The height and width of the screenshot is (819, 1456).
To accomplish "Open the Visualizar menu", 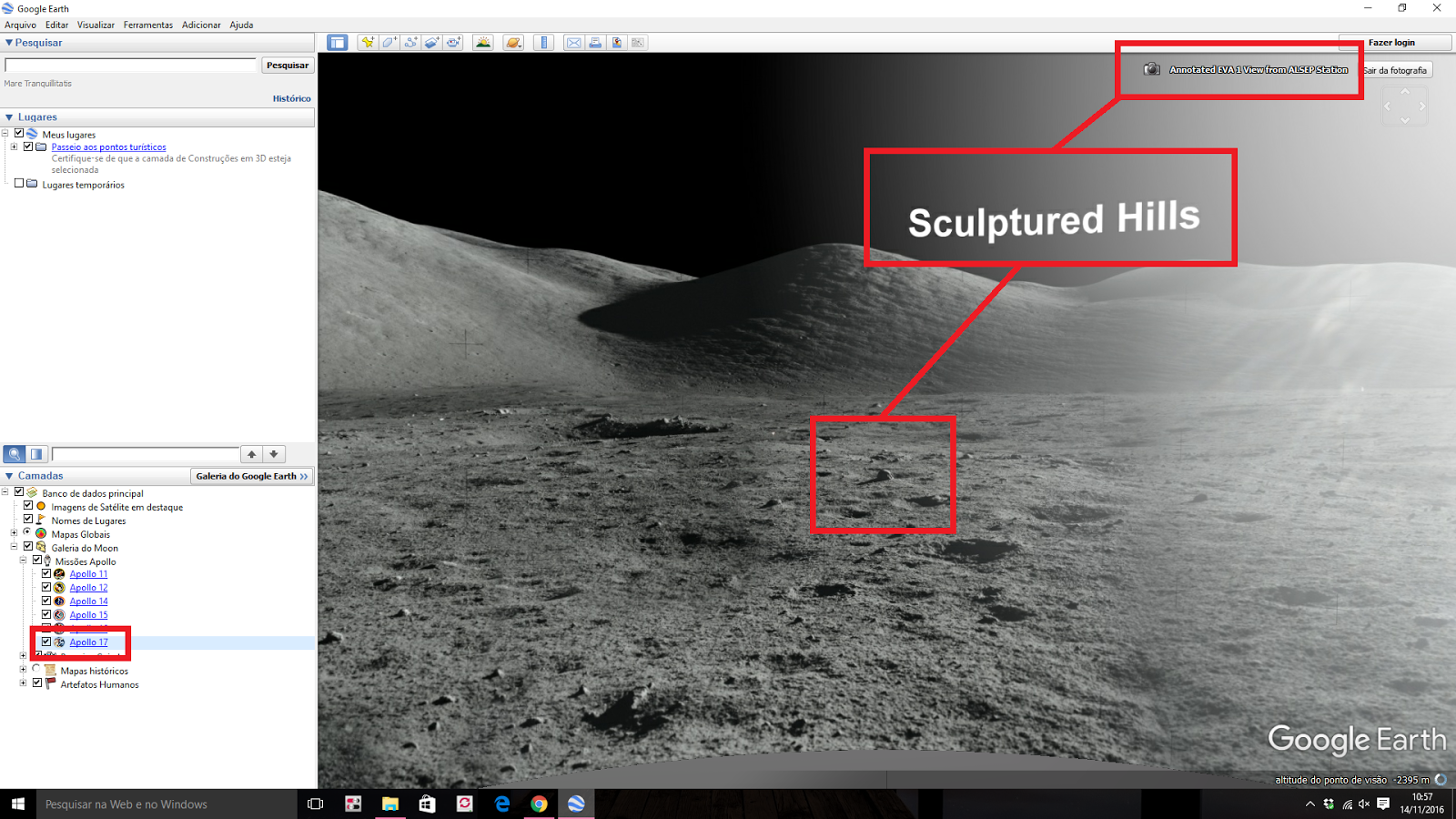I will [x=96, y=25].
